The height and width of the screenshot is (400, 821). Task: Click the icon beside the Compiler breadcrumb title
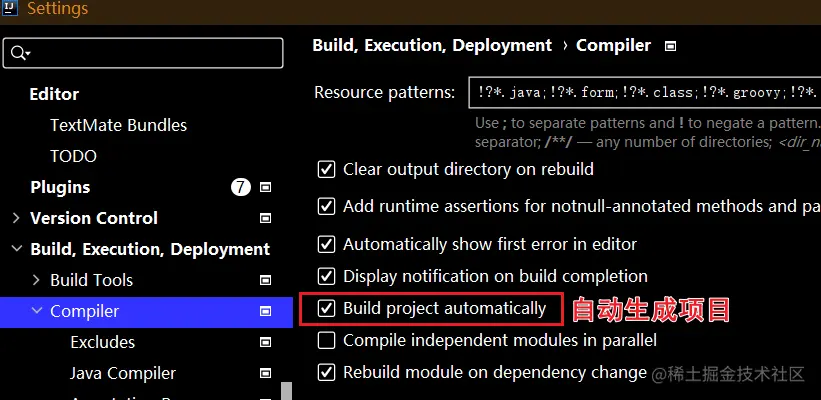670,46
